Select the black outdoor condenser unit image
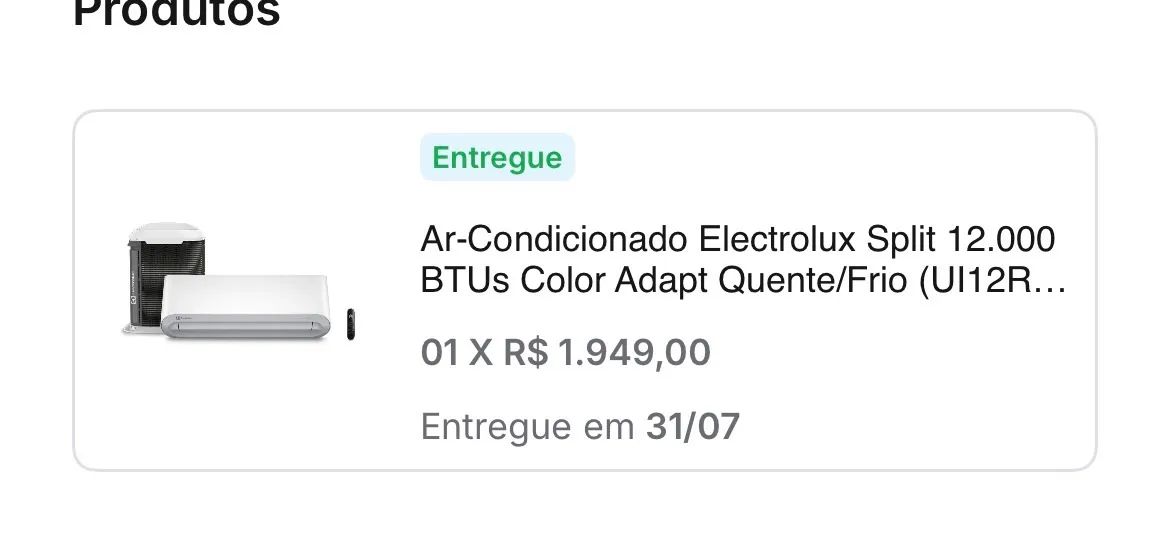The image size is (1170, 541). pyautogui.click(x=166, y=276)
